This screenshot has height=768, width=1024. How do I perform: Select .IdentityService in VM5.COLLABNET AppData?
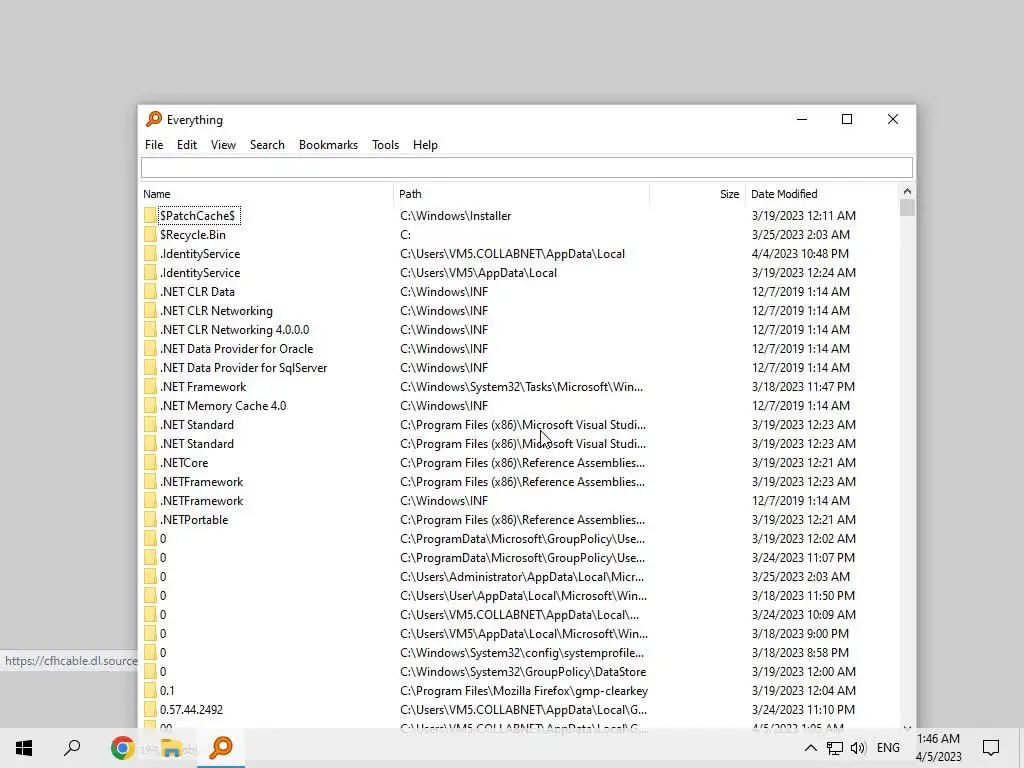pyautogui.click(x=200, y=253)
